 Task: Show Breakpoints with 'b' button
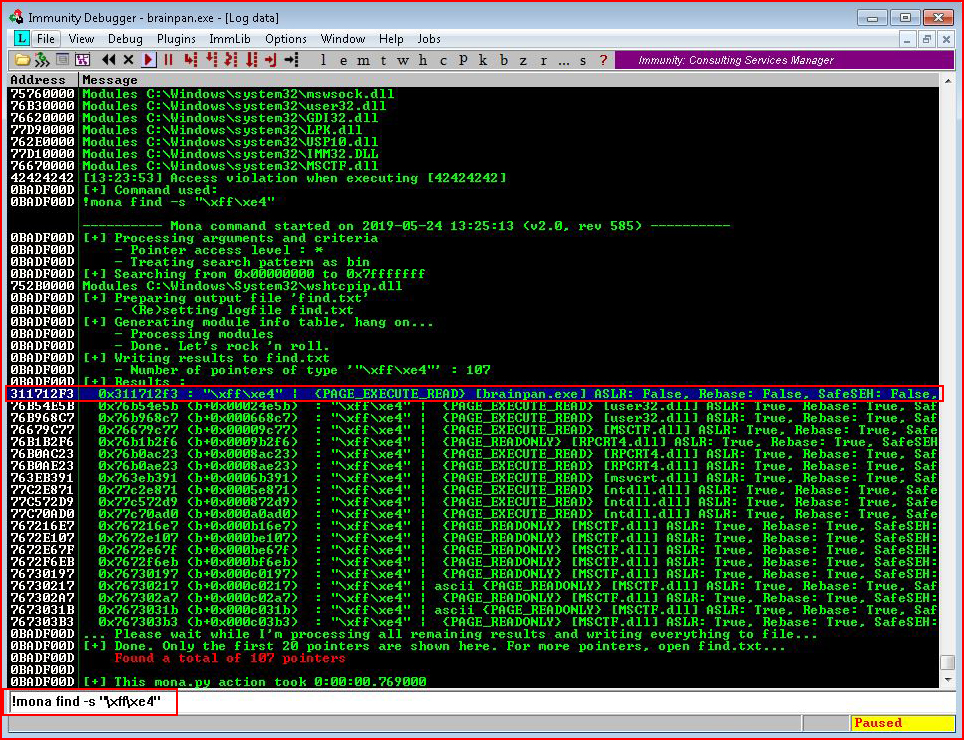click(504, 60)
